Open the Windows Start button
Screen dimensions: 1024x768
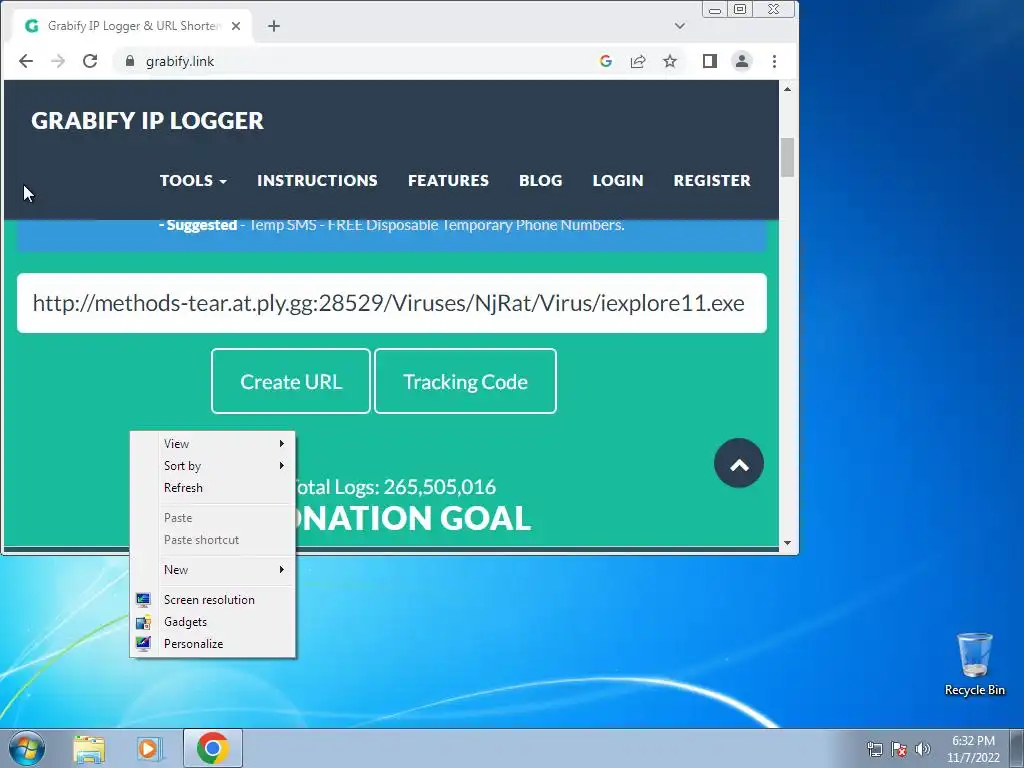click(27, 748)
